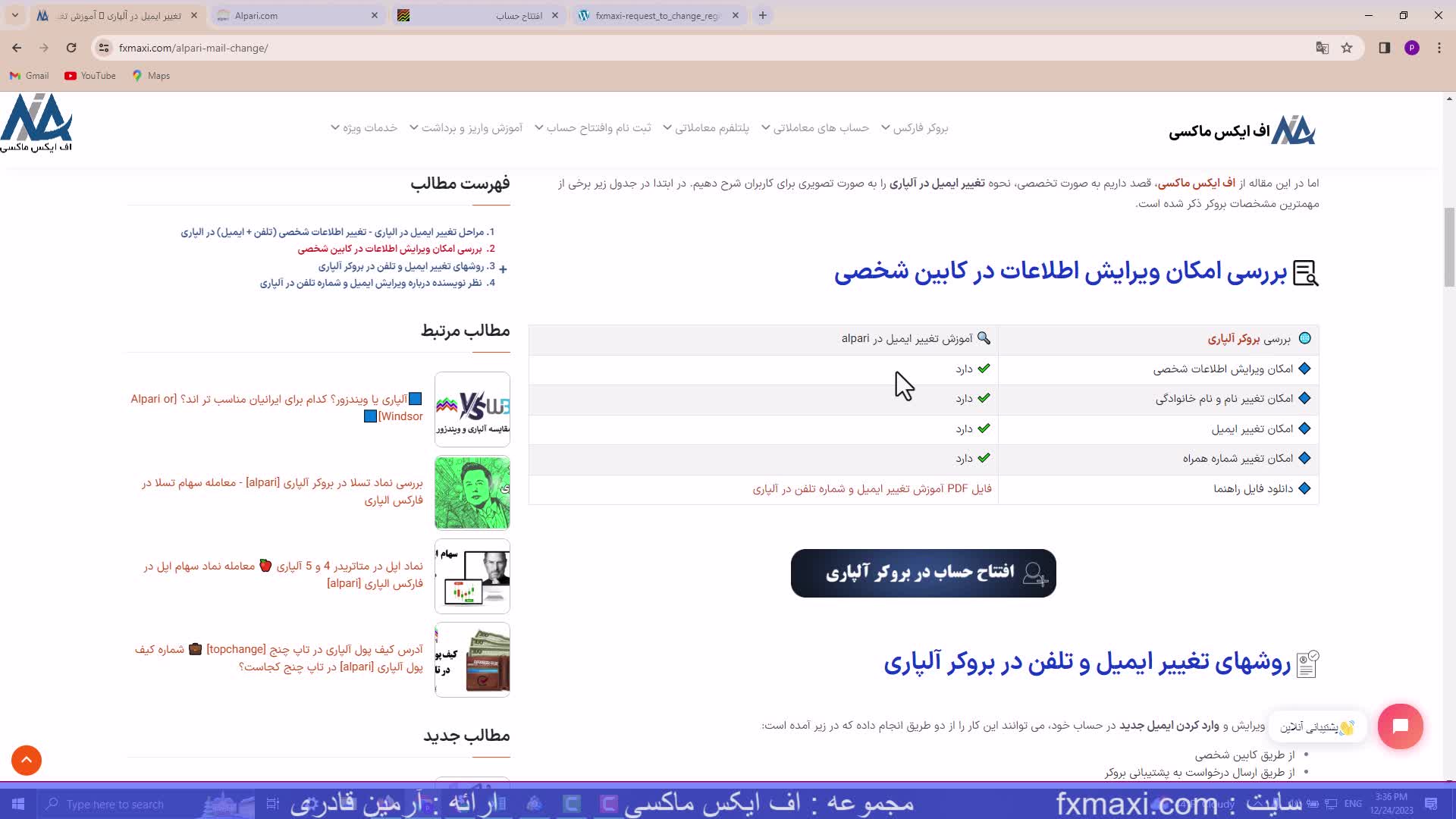Click the orange scroll-to-top arrow button
Screen dimensions: 1456x819
(27, 760)
